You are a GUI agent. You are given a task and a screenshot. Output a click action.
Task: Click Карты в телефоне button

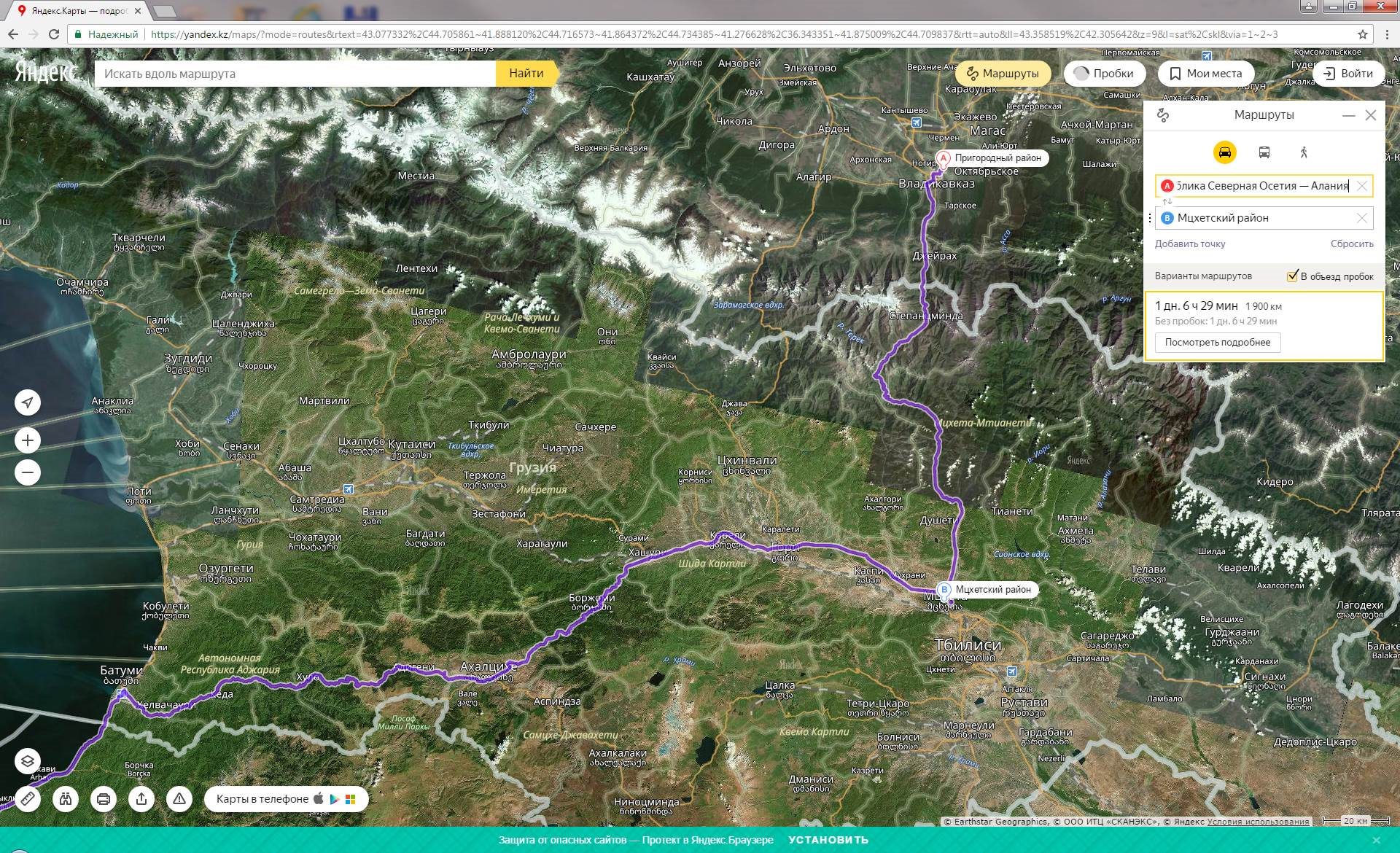pyautogui.click(x=287, y=799)
